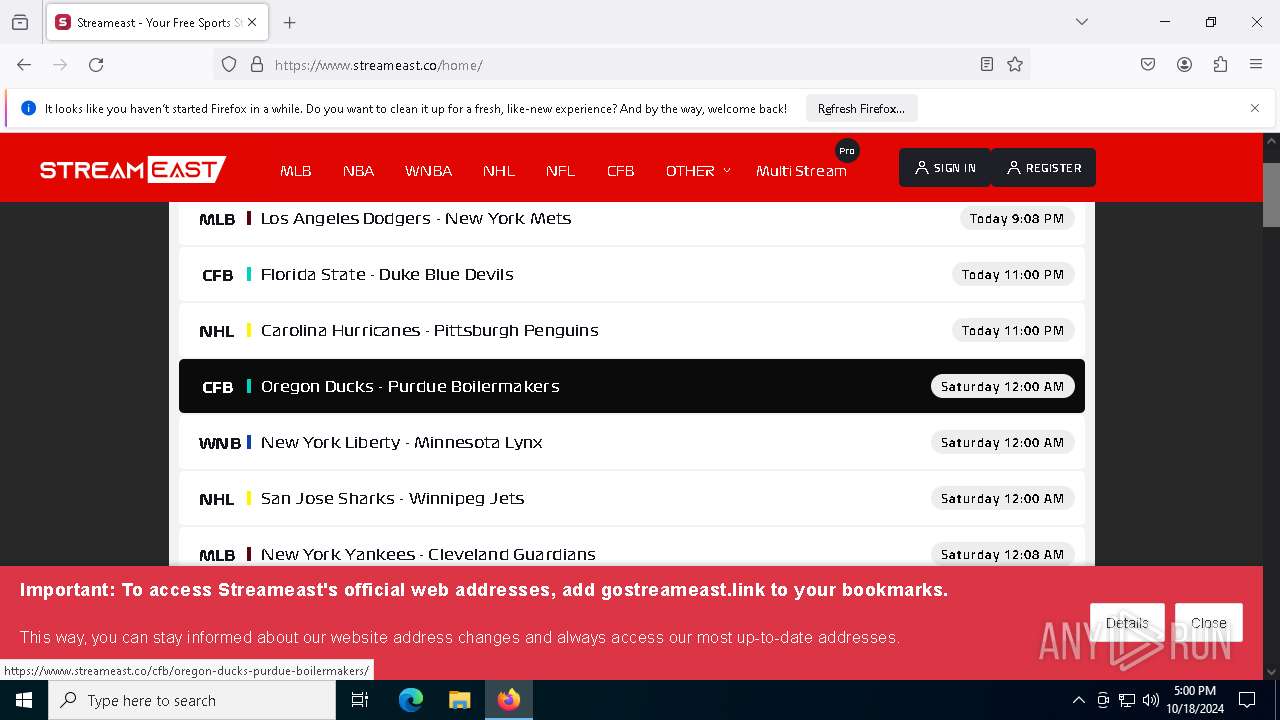Click Saturday 12:08 AM time badge
This screenshot has height=720, width=1280.
coord(1003,554)
